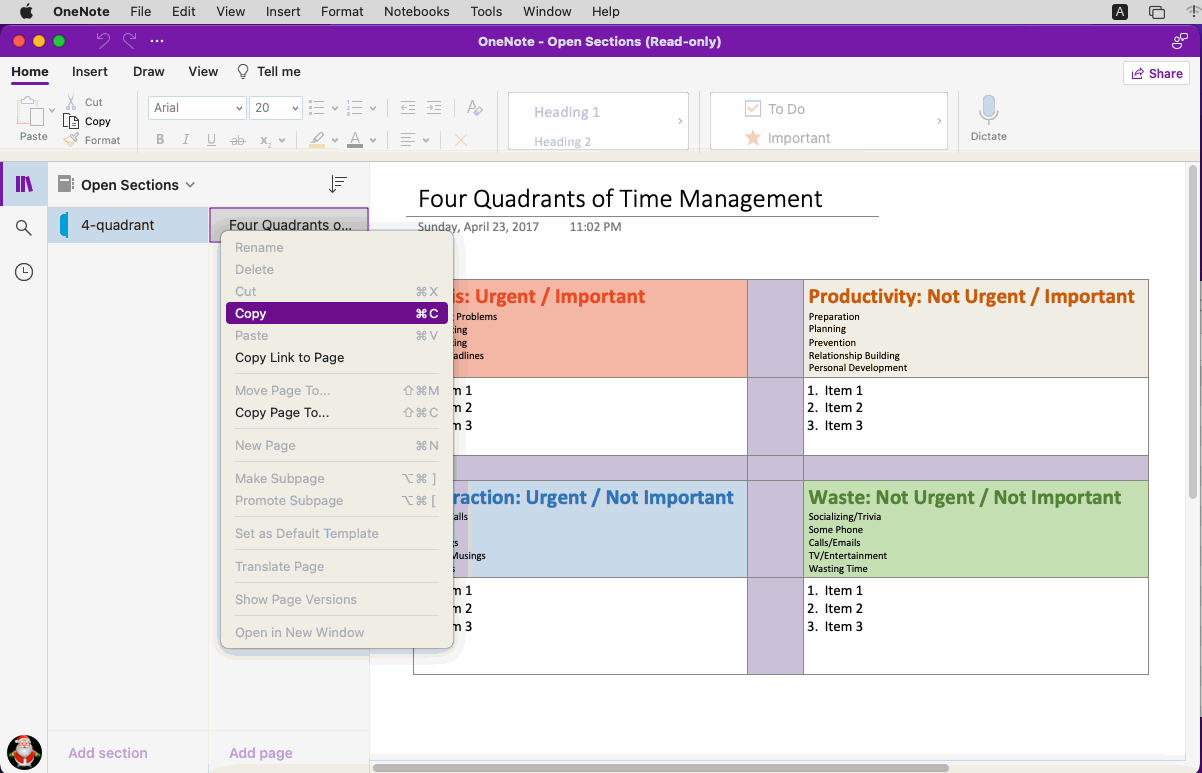Click the Dictate microphone icon
This screenshot has height=773, width=1202.
click(988, 110)
